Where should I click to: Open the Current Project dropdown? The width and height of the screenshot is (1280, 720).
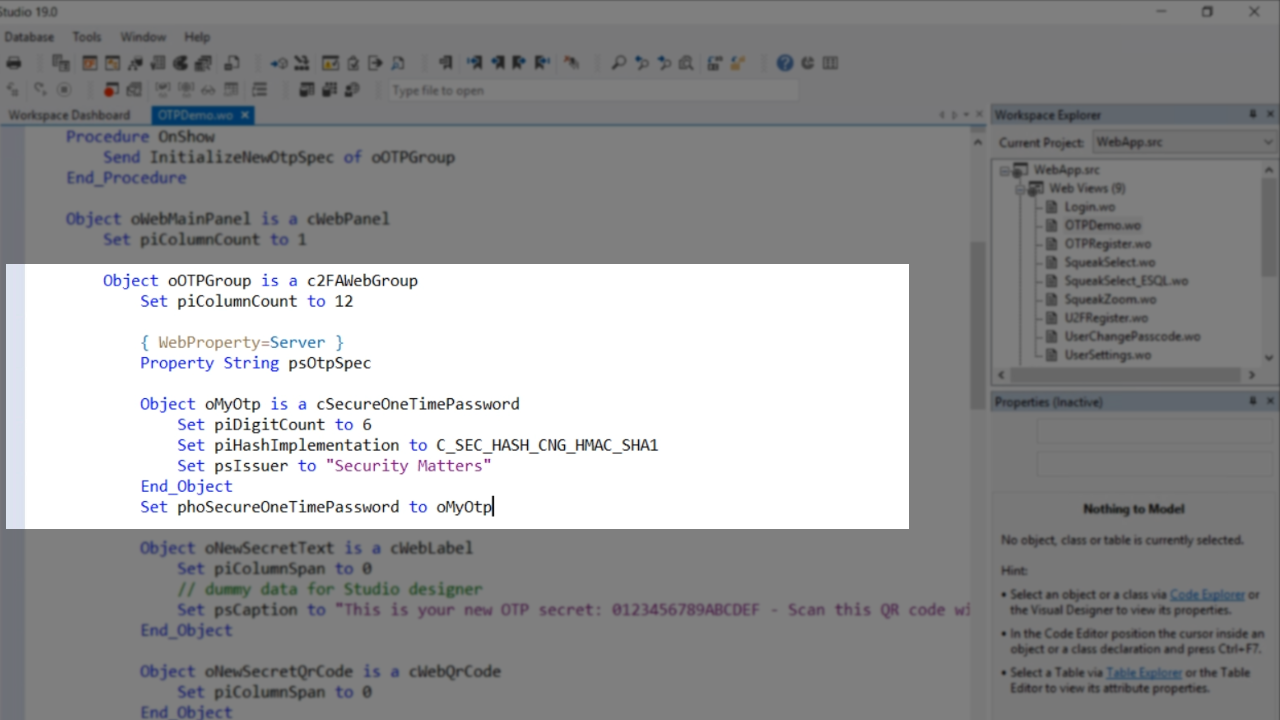pos(1268,143)
